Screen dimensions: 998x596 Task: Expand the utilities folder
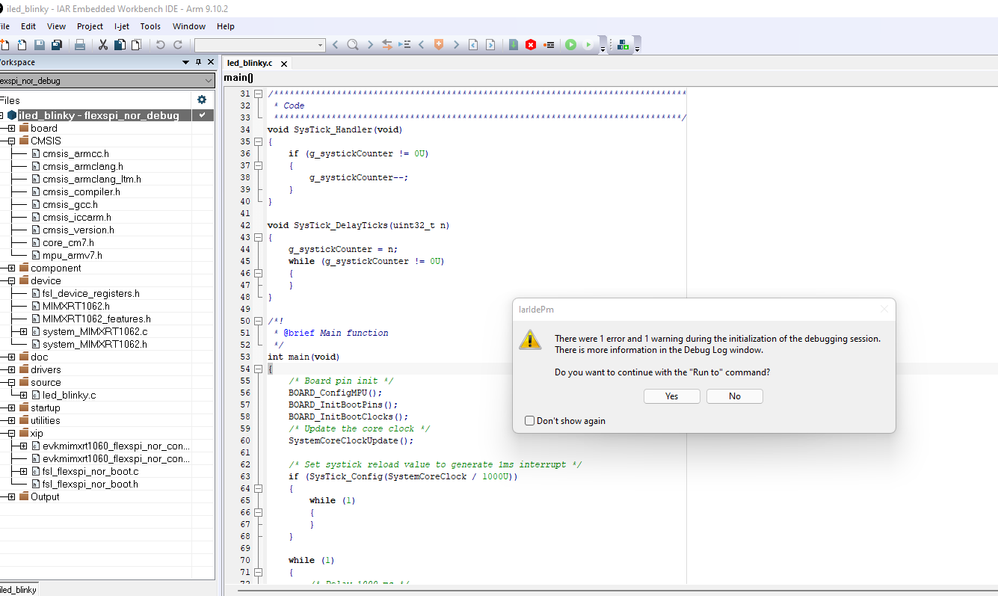coord(11,421)
